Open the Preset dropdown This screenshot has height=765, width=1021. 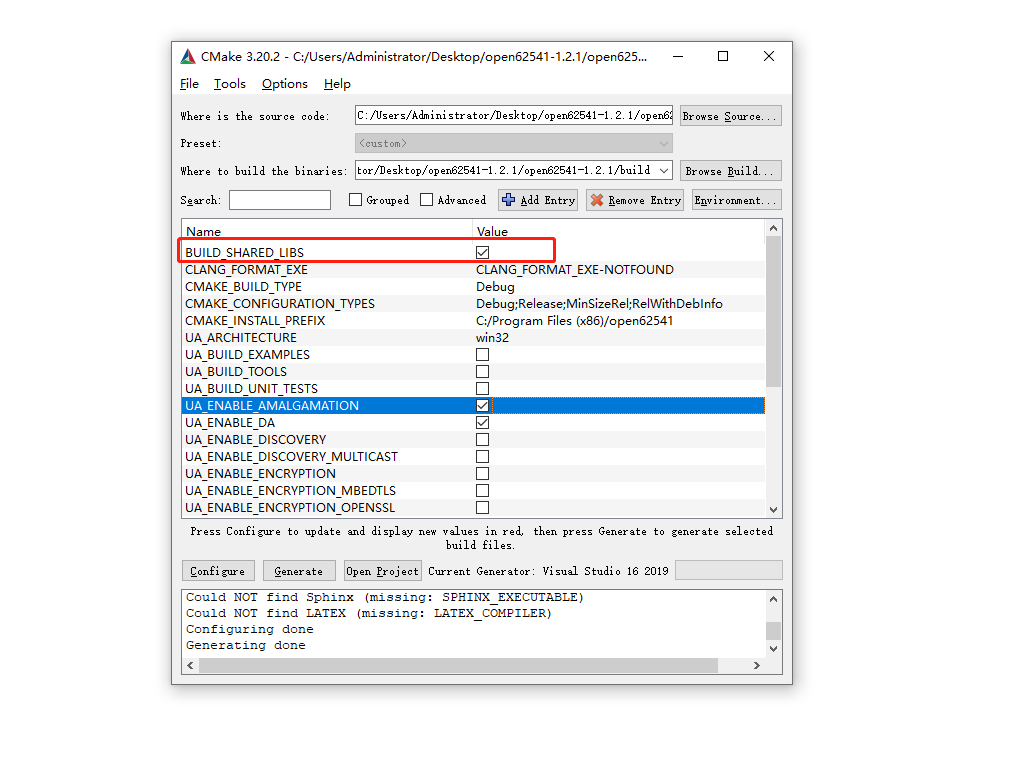click(663, 143)
